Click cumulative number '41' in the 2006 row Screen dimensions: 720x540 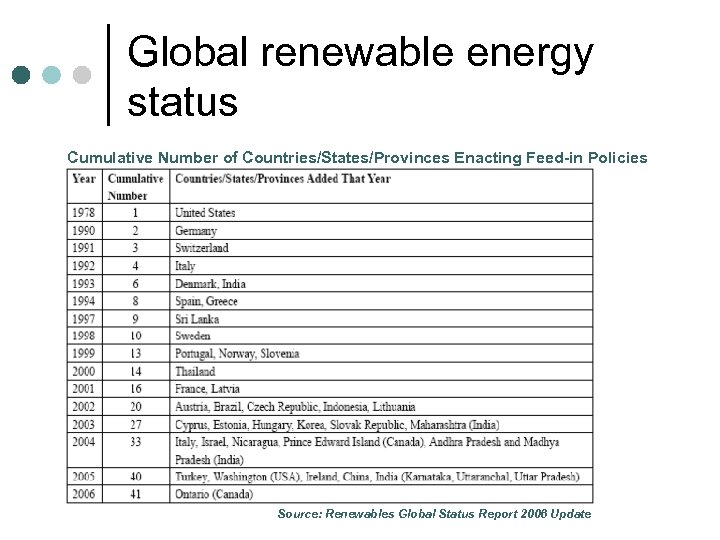click(135, 495)
